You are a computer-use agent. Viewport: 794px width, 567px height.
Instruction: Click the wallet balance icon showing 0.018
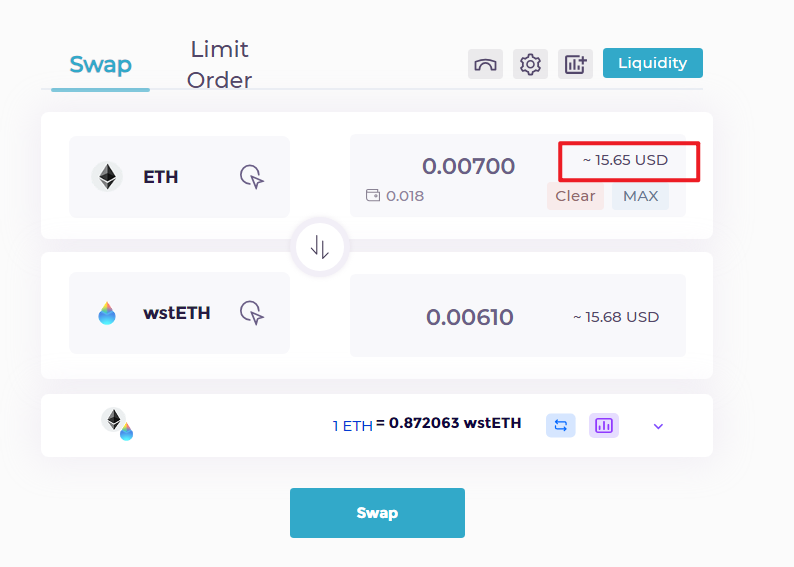[373, 195]
